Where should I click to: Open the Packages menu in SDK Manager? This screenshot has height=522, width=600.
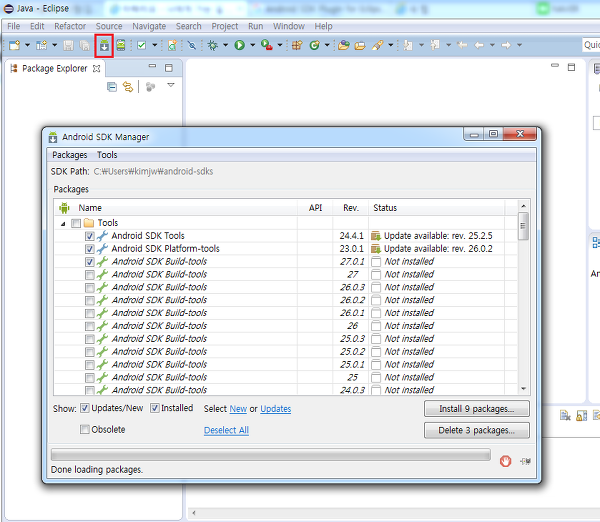point(70,155)
